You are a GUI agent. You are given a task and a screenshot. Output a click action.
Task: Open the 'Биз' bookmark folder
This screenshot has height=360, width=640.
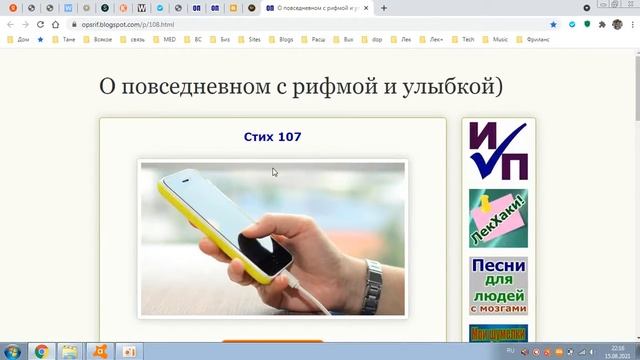click(x=220, y=40)
